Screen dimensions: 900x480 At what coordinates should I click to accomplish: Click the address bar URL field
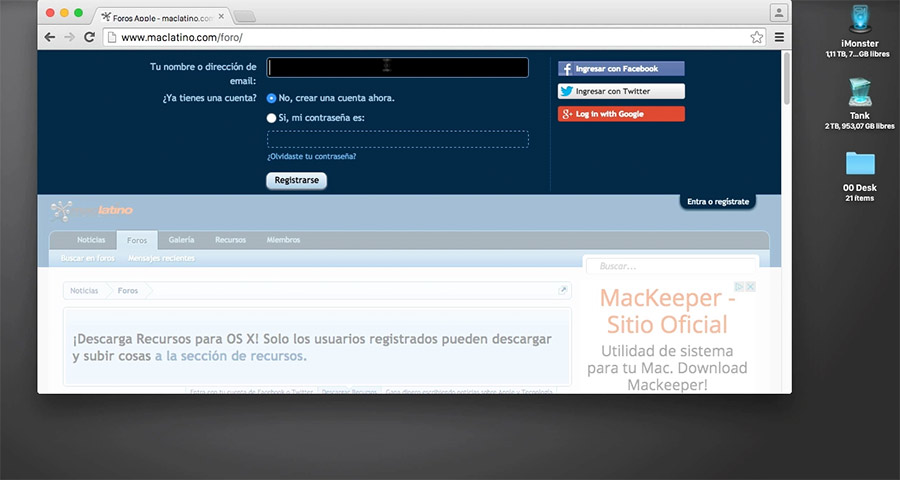(x=433, y=37)
